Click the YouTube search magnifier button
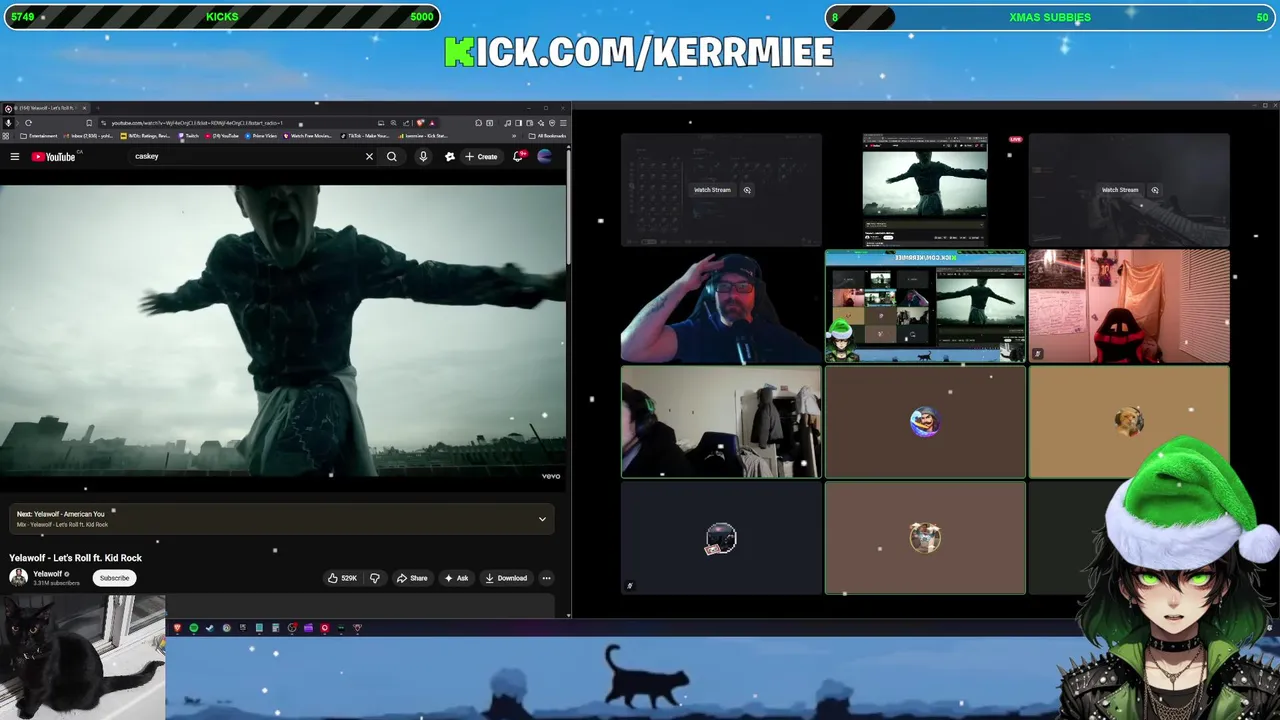1280x720 pixels. 392,156
